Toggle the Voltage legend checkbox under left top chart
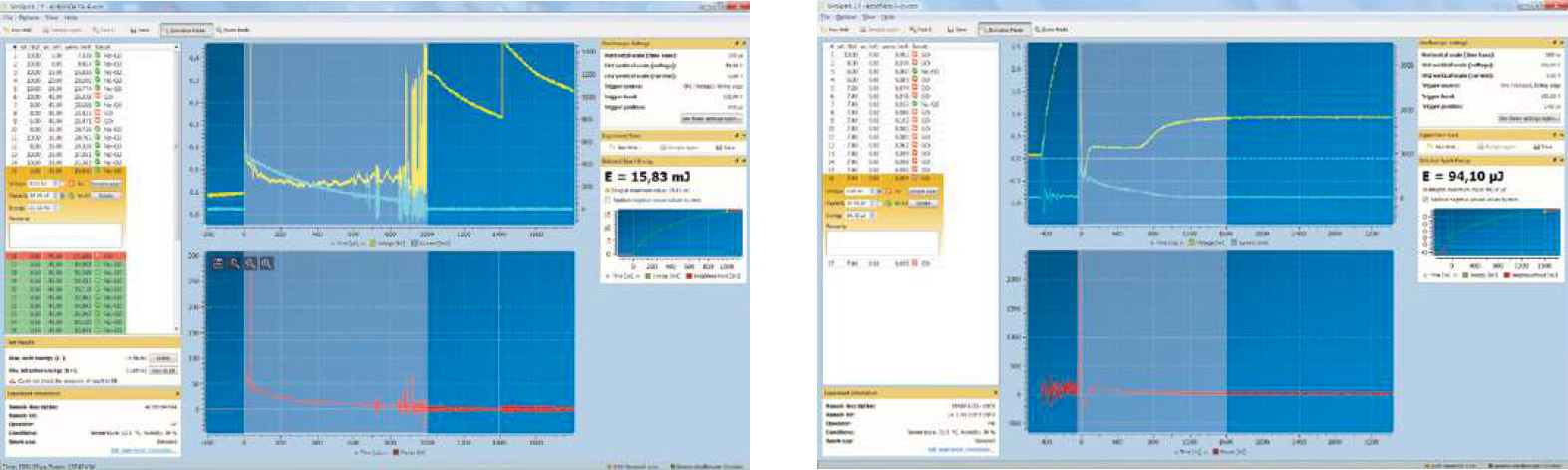 tap(373, 242)
